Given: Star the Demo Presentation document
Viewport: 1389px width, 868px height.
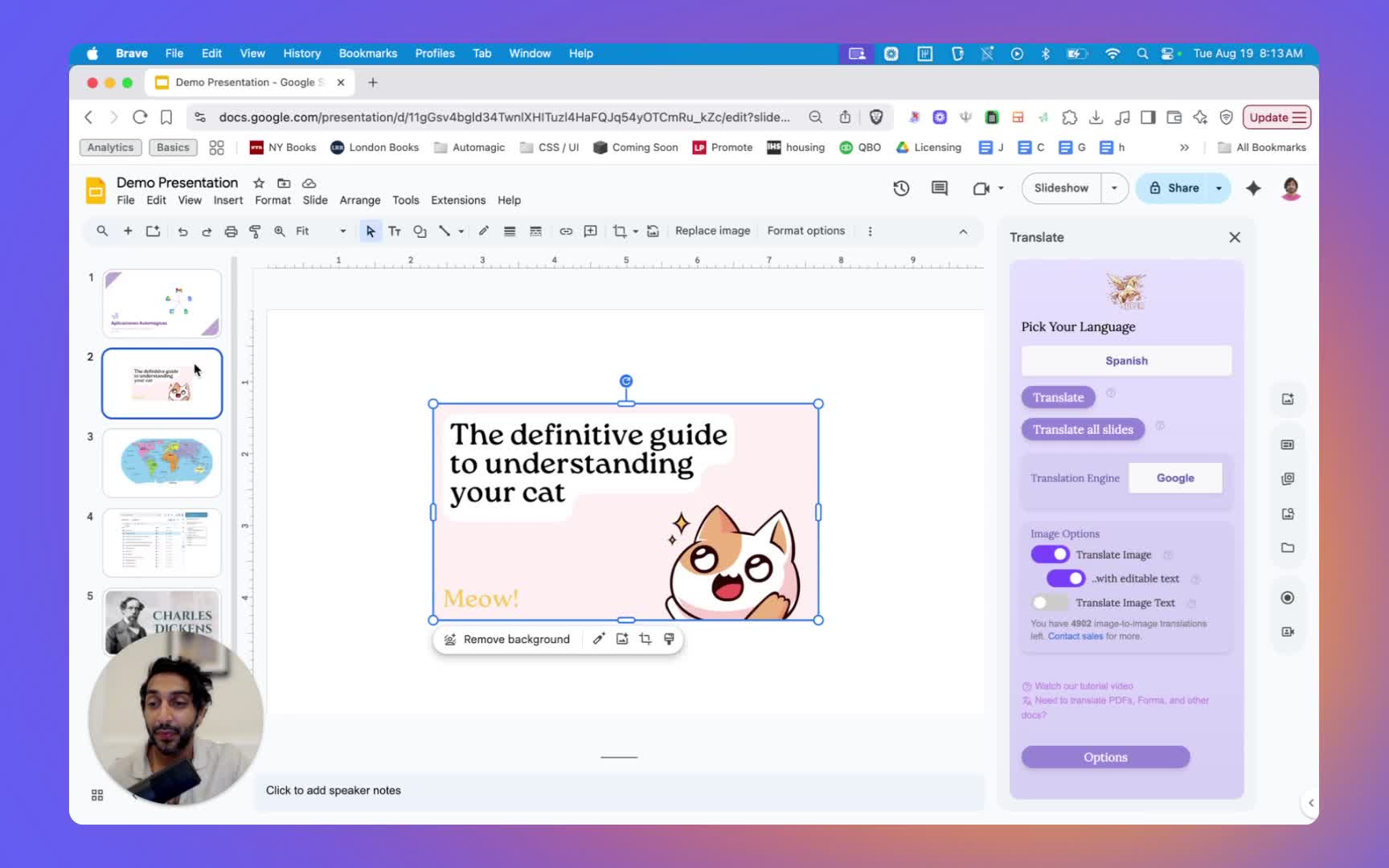Looking at the screenshot, I should [x=259, y=183].
